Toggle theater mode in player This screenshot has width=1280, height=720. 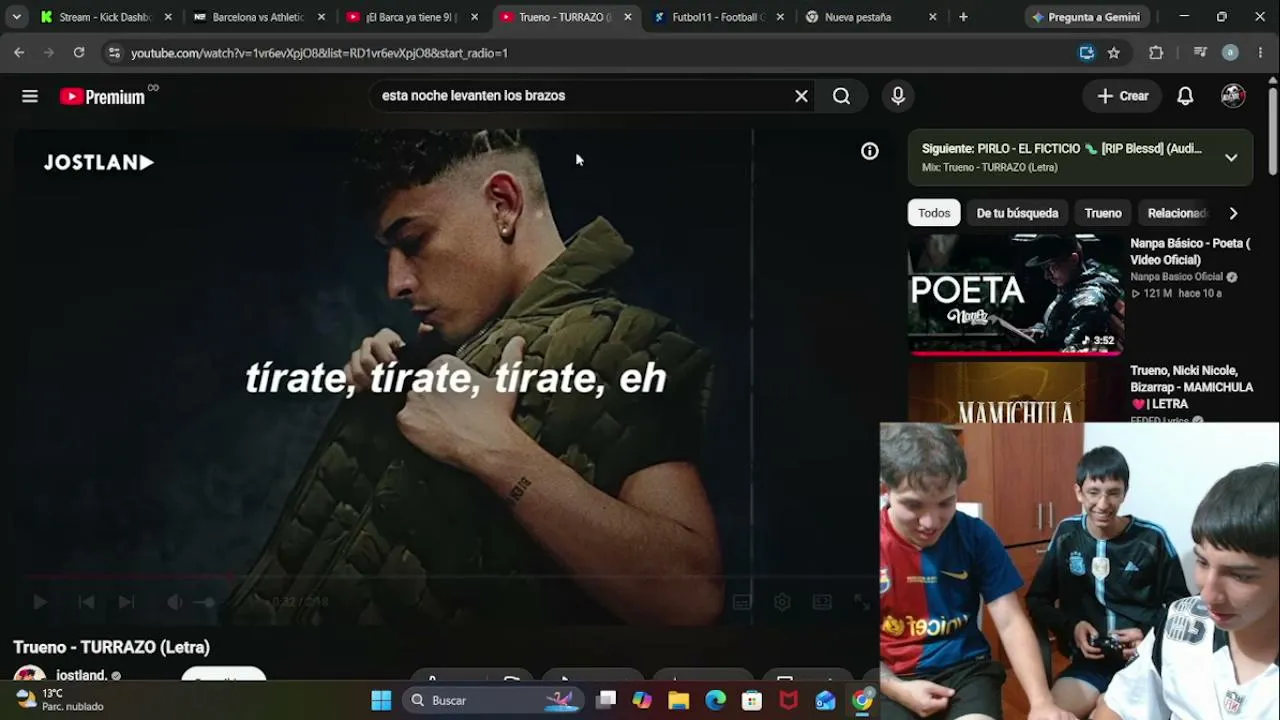(822, 602)
